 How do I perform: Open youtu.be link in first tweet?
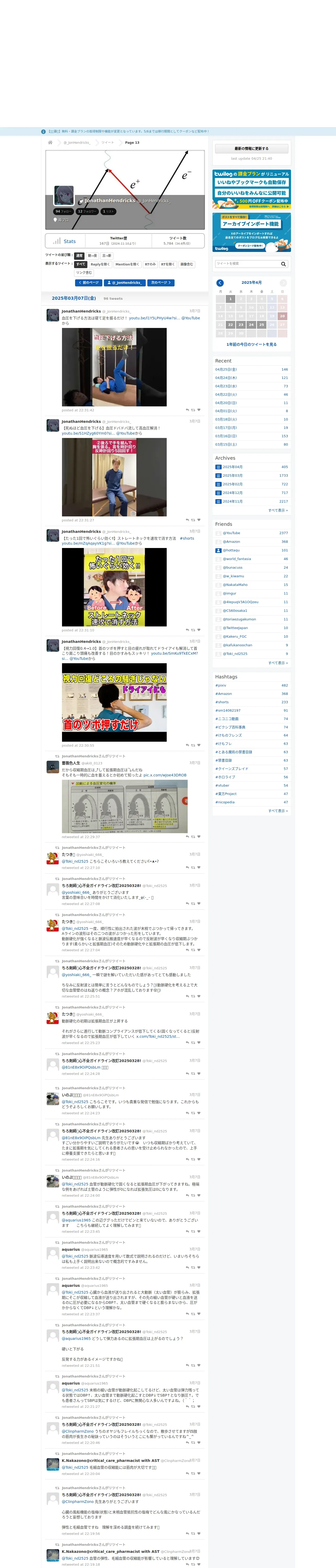(x=154, y=318)
